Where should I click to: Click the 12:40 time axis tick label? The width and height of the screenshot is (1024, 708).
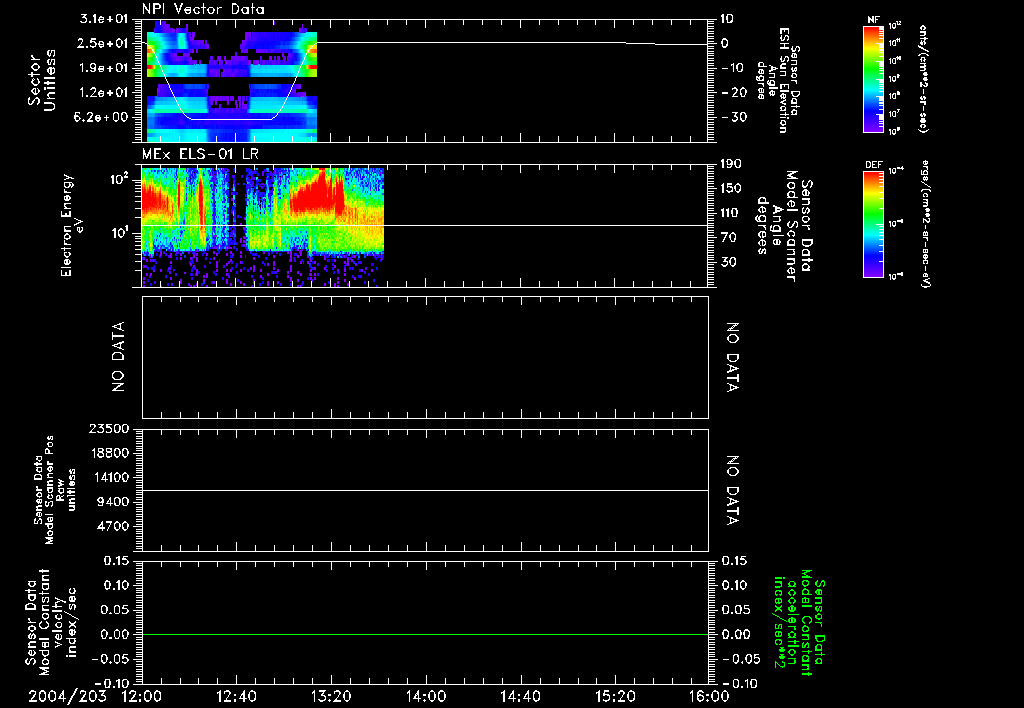(x=237, y=696)
